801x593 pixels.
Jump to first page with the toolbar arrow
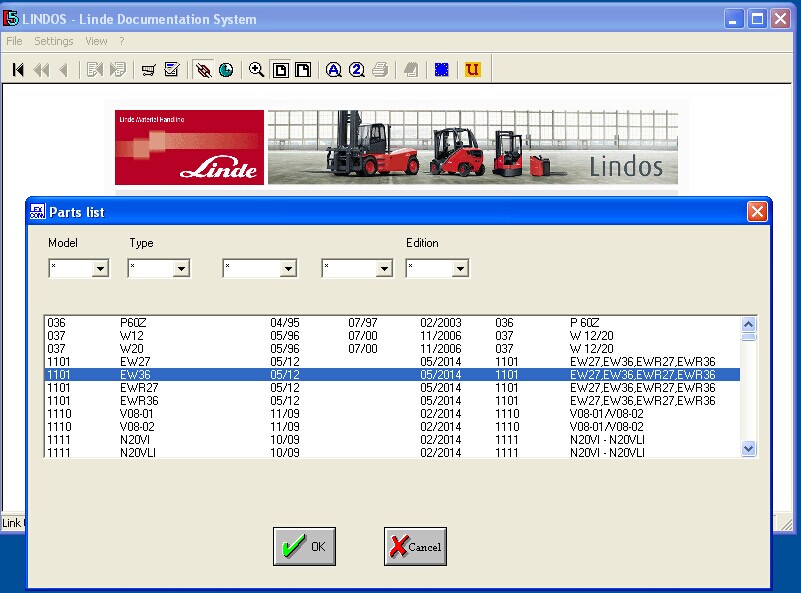click(x=18, y=69)
